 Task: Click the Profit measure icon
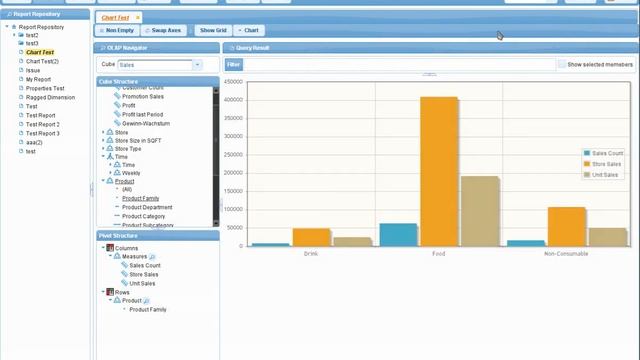117,105
